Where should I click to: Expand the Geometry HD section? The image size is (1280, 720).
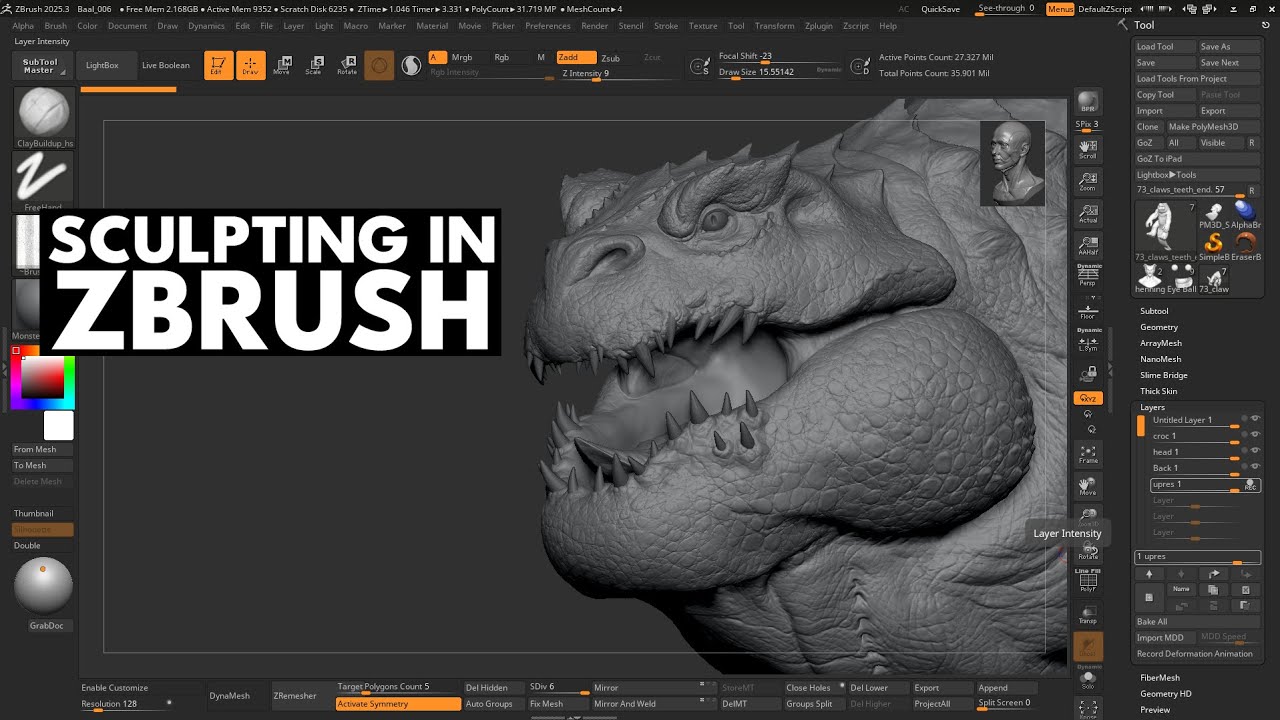(1166, 694)
